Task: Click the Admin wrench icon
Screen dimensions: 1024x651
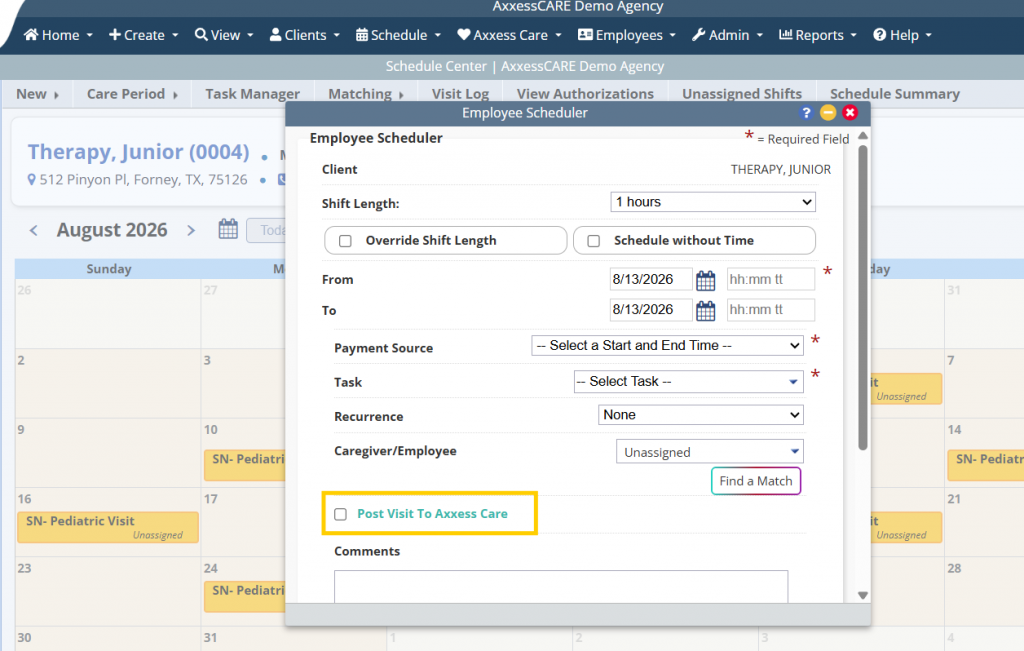Action: click(698, 35)
